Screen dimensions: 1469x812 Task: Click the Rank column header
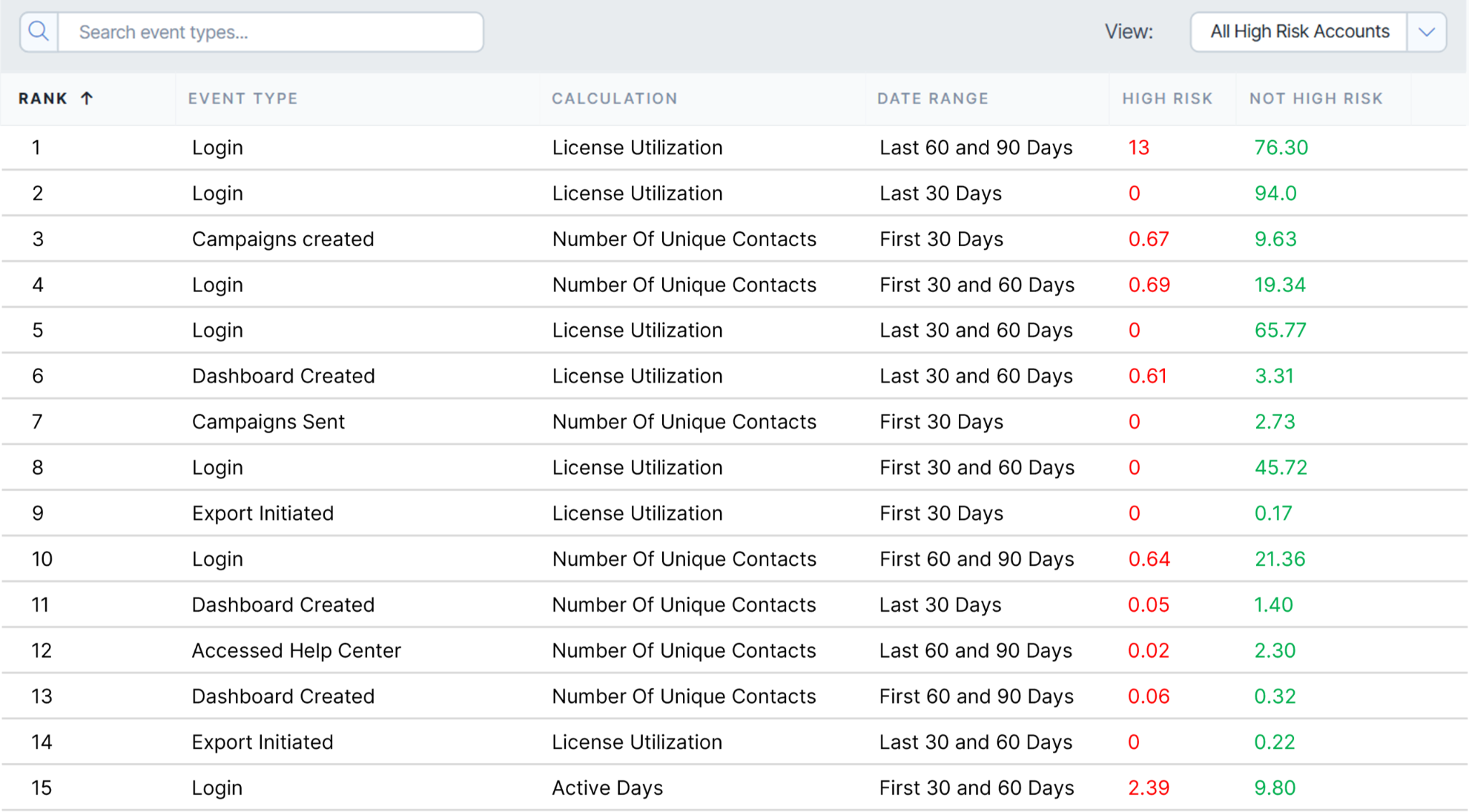(x=43, y=98)
